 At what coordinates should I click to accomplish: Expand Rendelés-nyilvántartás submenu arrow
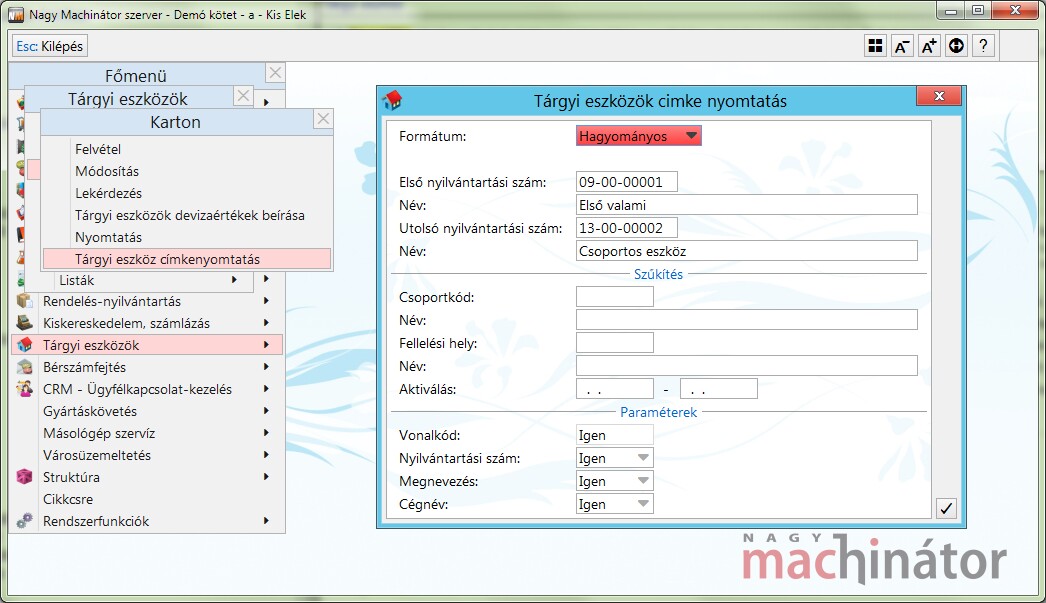pos(266,301)
